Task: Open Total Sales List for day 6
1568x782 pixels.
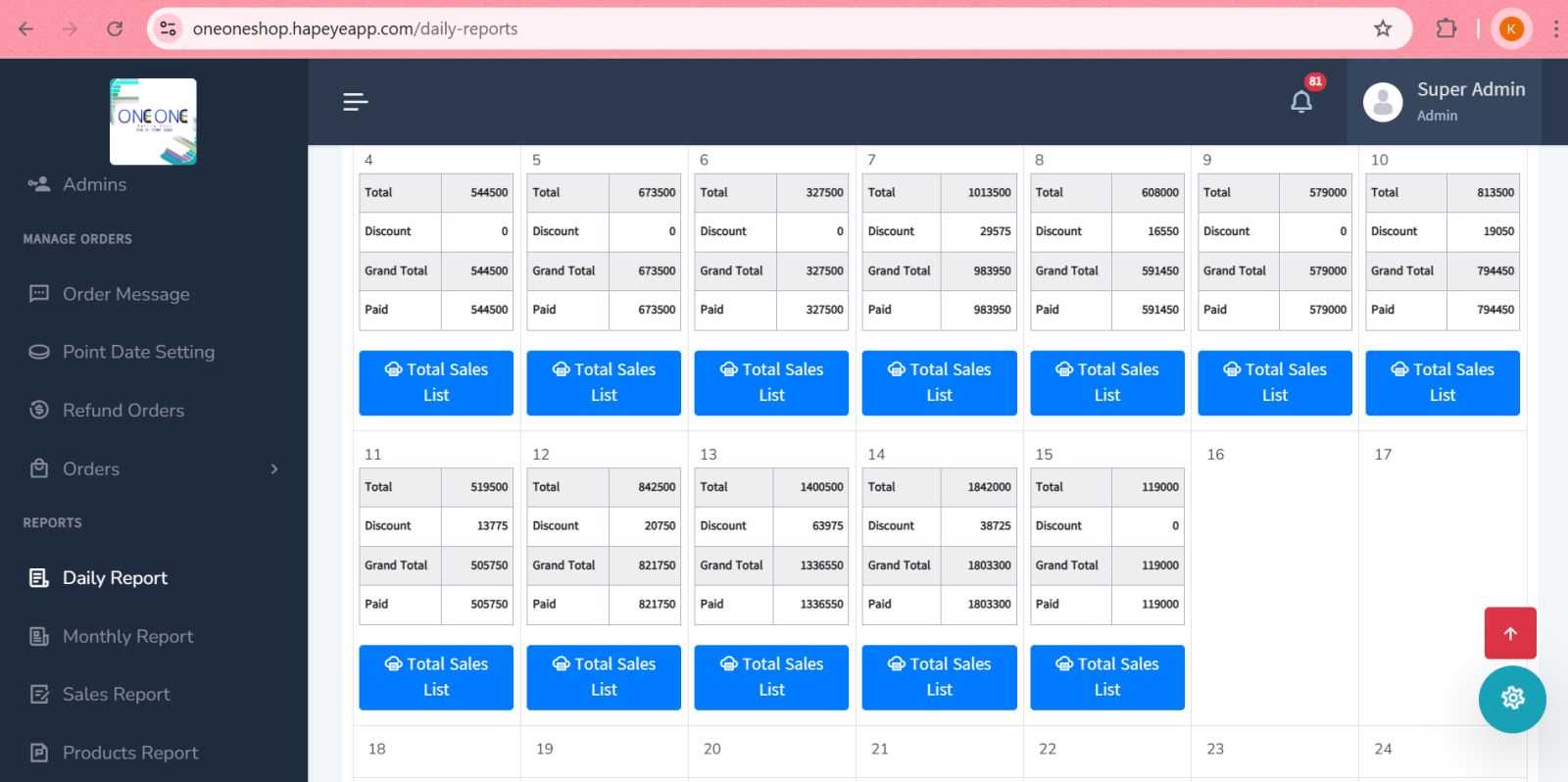Action: click(771, 382)
